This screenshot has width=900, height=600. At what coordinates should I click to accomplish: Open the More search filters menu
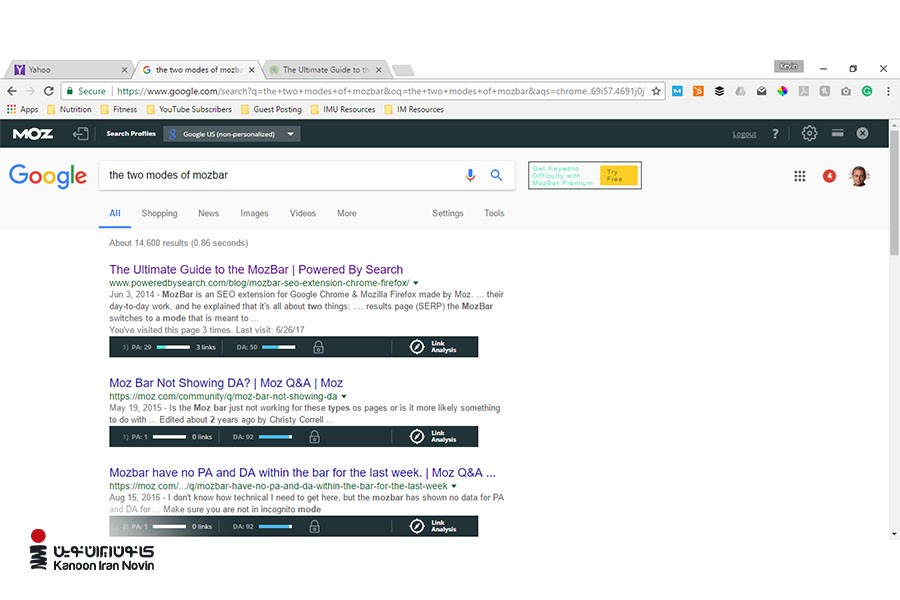point(346,213)
